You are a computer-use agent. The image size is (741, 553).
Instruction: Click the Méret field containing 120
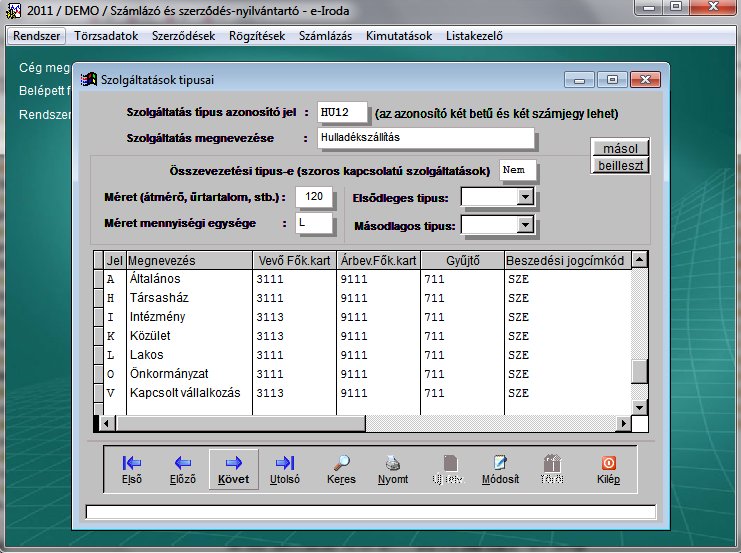click(x=314, y=196)
